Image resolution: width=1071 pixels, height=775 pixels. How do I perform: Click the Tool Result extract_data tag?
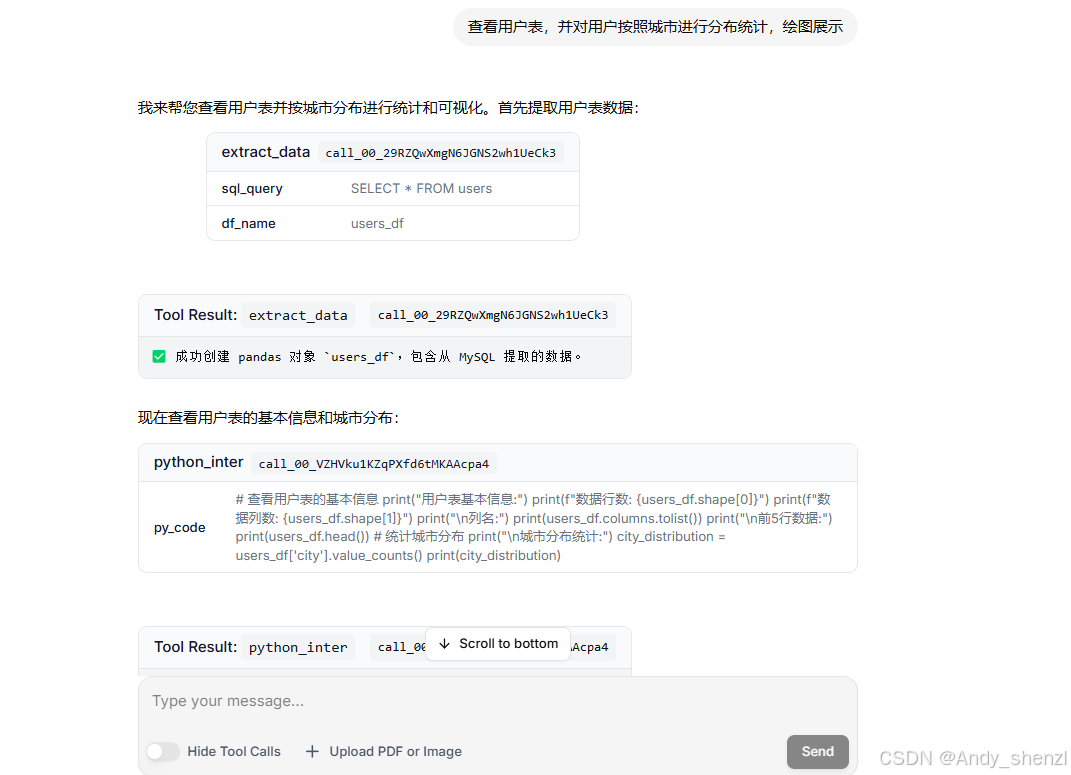pyautogui.click(x=298, y=315)
